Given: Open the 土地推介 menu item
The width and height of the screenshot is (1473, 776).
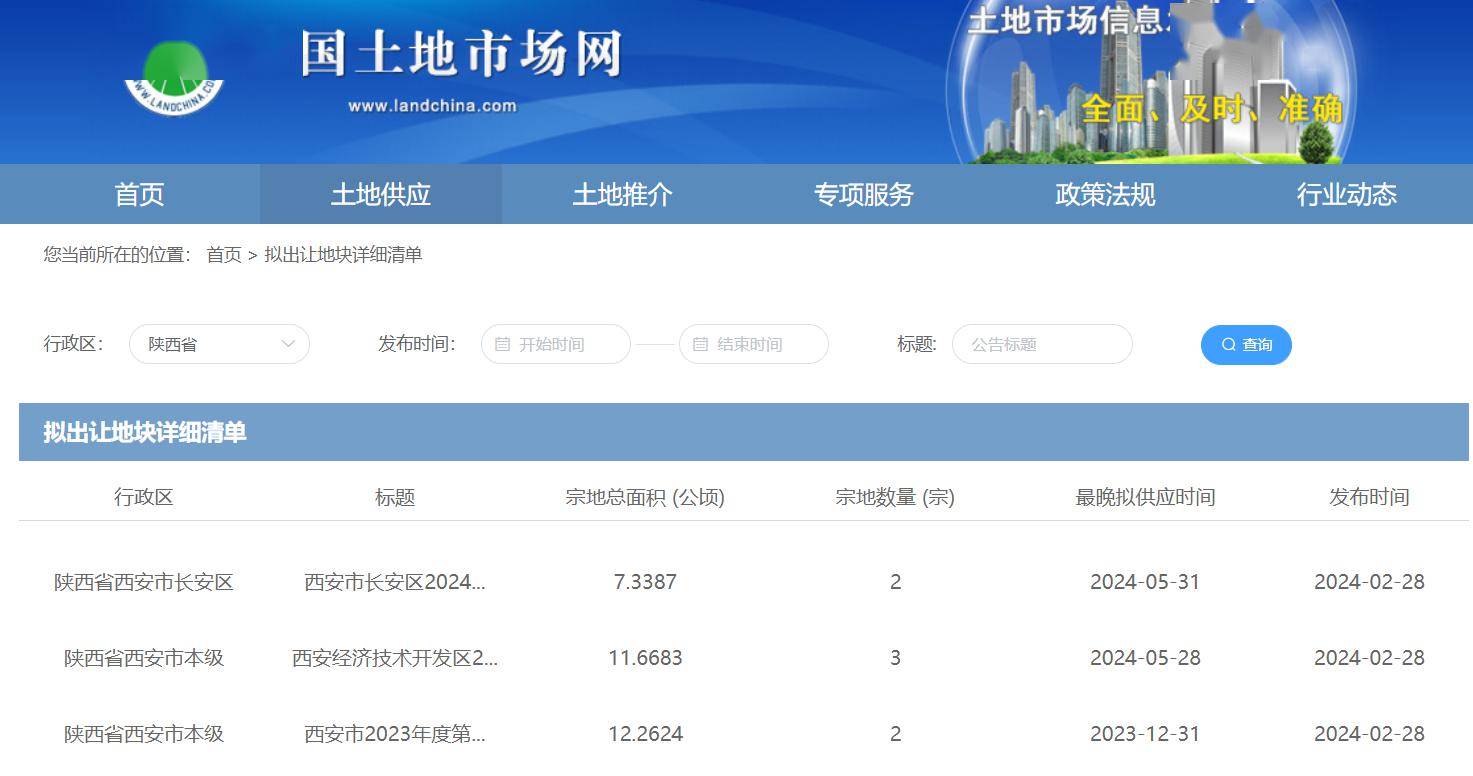Looking at the screenshot, I should [x=621, y=194].
